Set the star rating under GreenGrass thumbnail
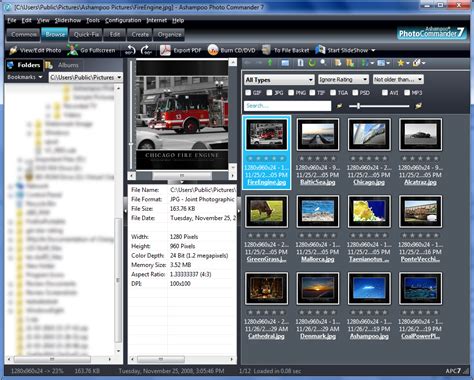This screenshot has height=380, width=474. click(x=266, y=235)
